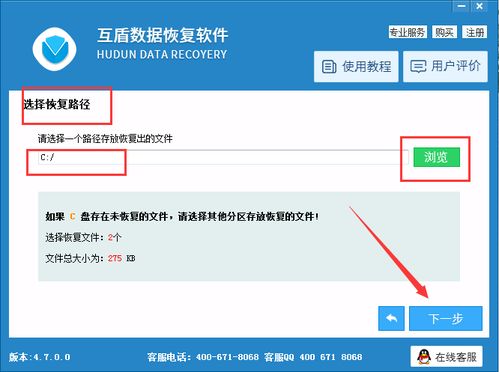Focus the recovery path input field showing C:/
Image resolution: width=499 pixels, height=372 pixels.
click(x=223, y=157)
